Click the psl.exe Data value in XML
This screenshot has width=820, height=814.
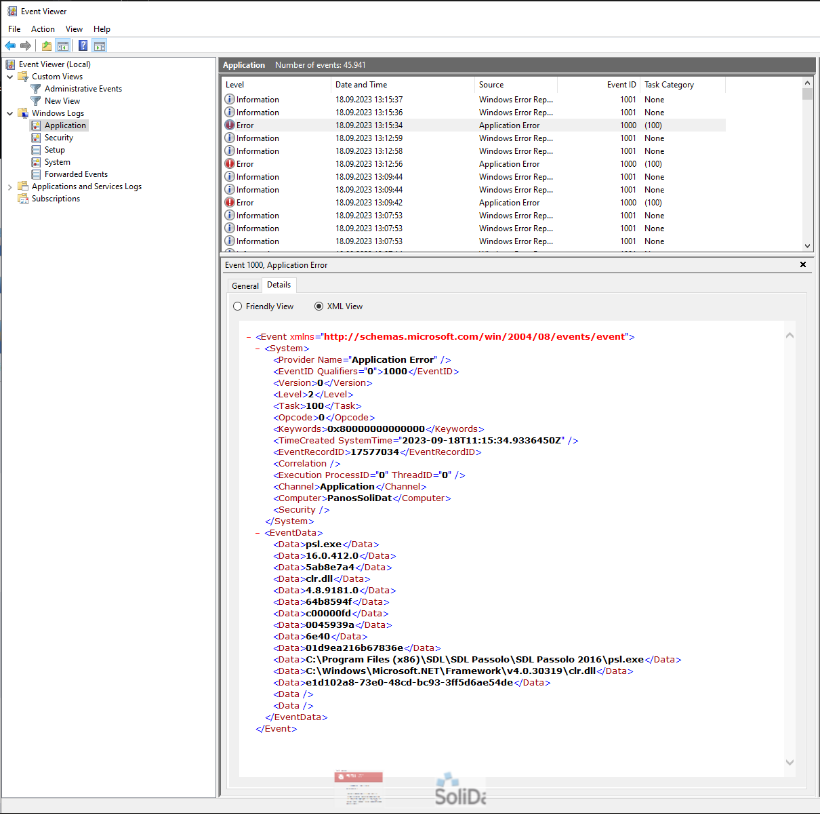coord(323,544)
